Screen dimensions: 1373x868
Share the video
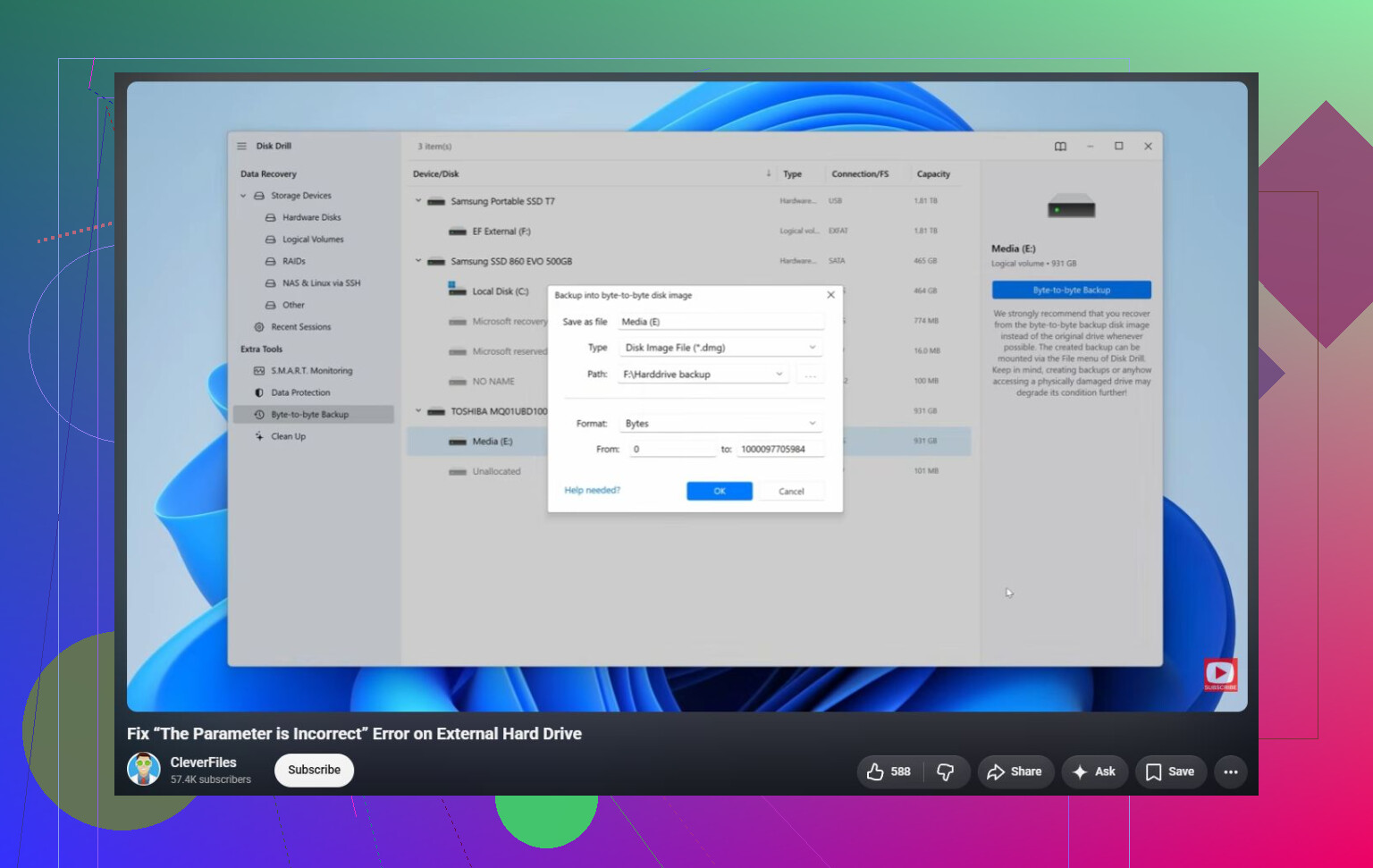(1015, 771)
